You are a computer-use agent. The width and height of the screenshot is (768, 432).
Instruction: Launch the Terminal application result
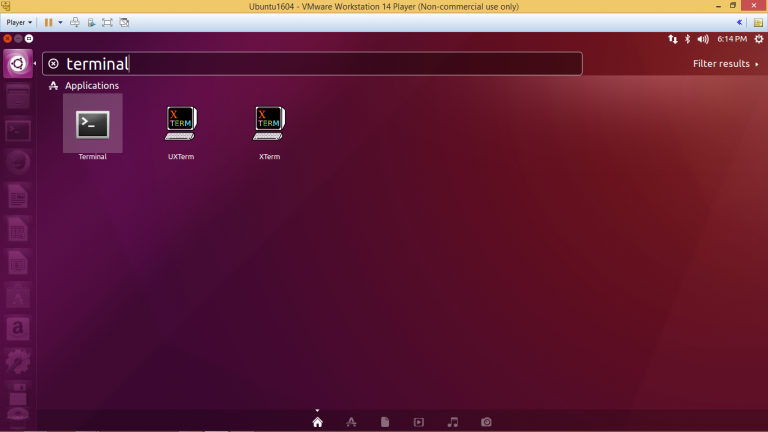(93, 126)
